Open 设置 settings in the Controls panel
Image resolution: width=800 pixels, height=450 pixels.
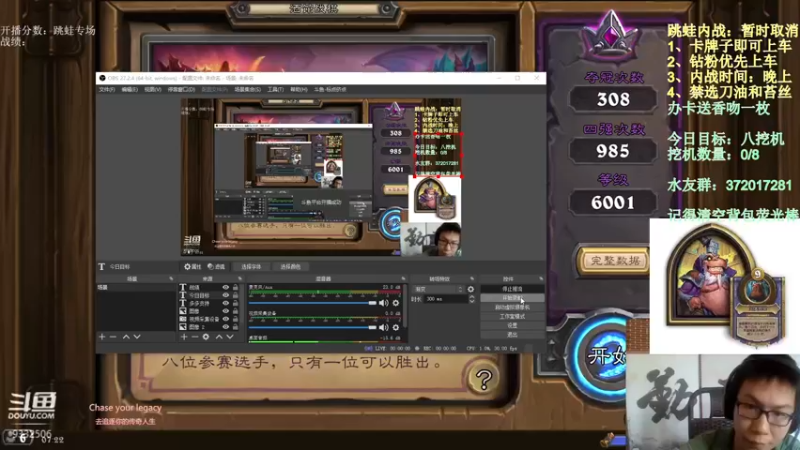tap(512, 326)
